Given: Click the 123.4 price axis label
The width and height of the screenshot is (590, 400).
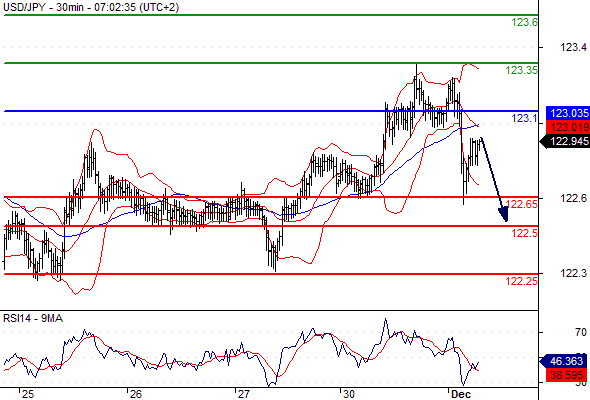Looking at the screenshot, I should pos(573,47).
